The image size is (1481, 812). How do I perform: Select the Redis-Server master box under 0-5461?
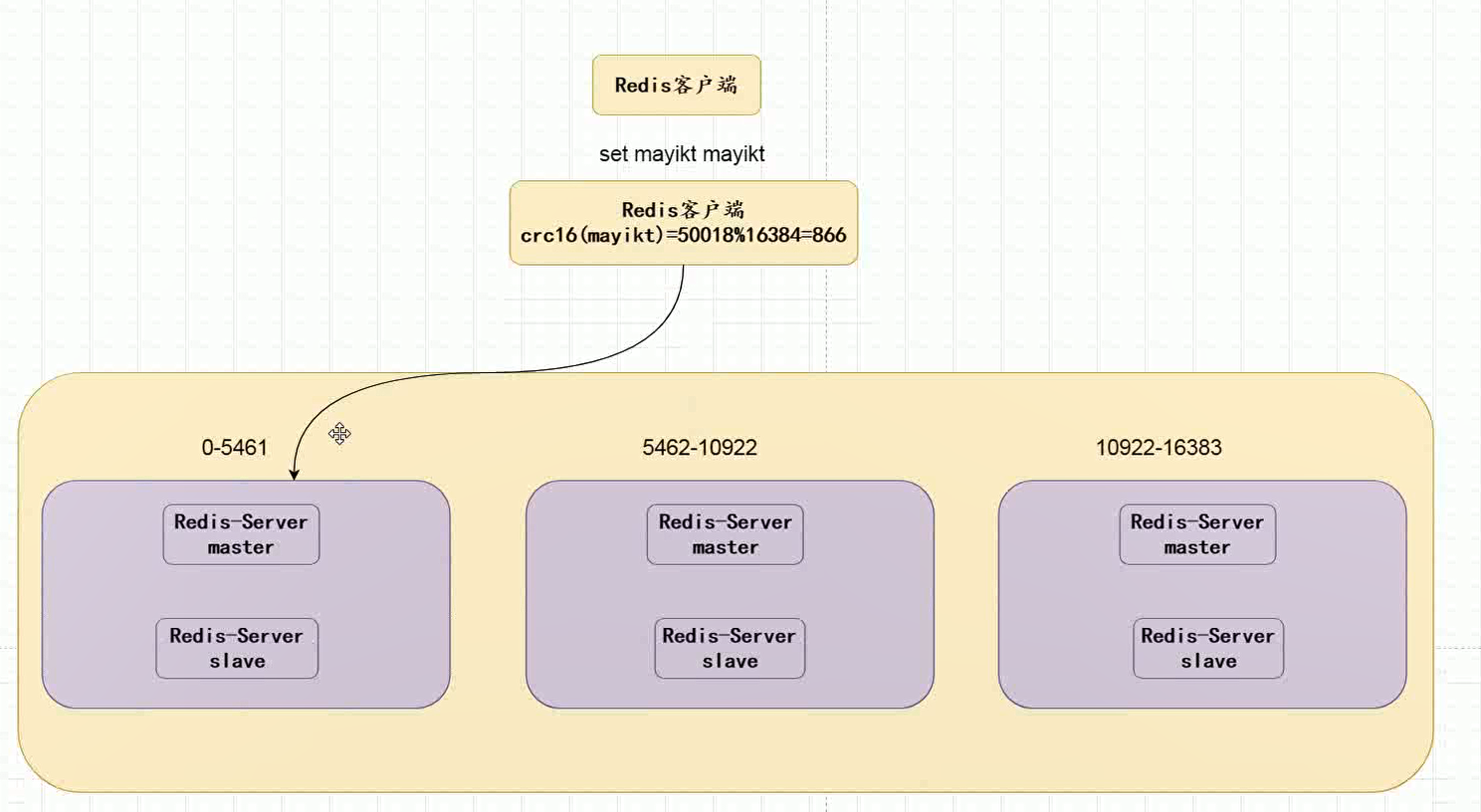[241, 534]
